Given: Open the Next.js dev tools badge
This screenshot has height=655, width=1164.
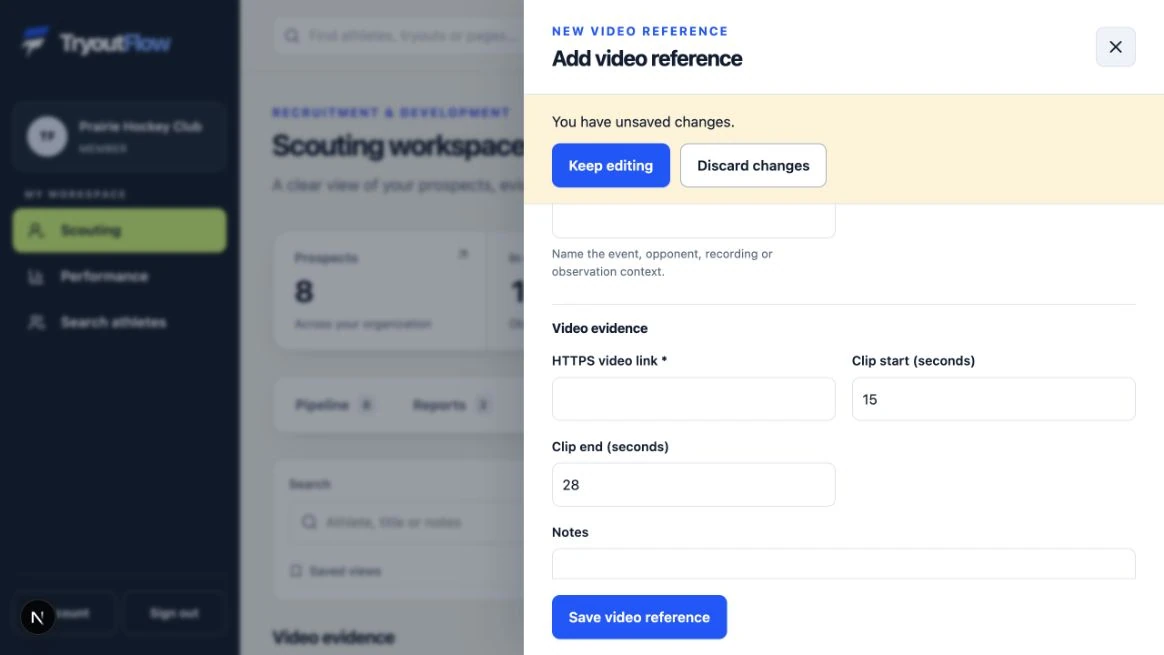Looking at the screenshot, I should click(37, 617).
